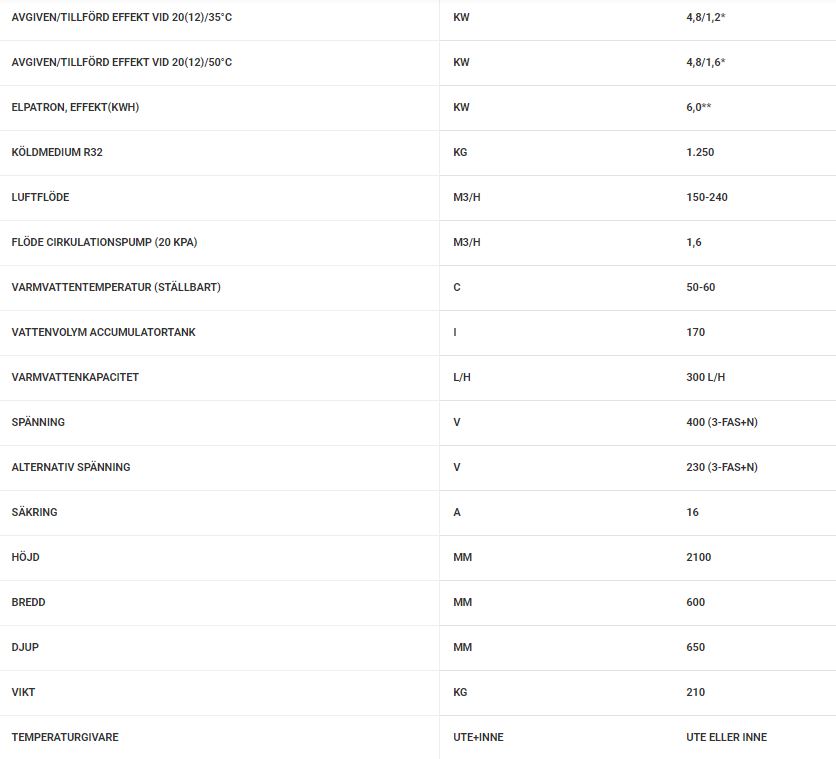
Task: Click the ELPATRON, EFFEKT(KWH) row label
Action: point(75,107)
